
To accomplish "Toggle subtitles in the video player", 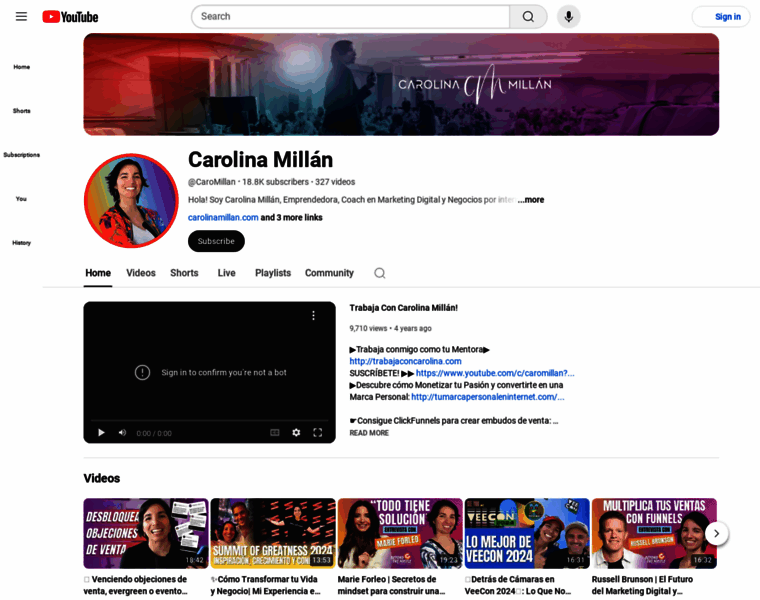I will tap(275, 433).
